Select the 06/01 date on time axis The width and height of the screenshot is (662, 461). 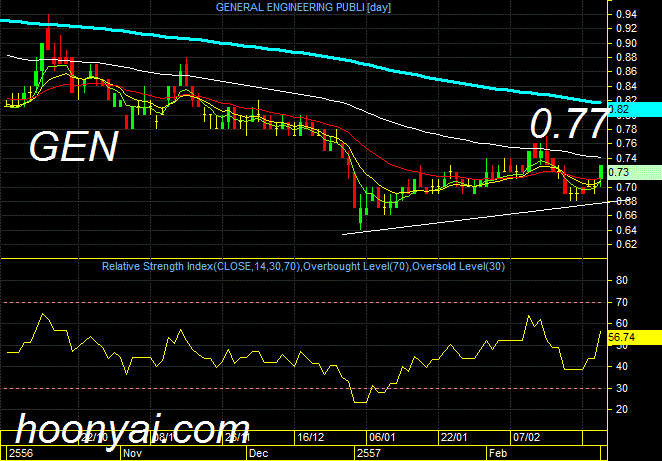pyautogui.click(x=381, y=437)
